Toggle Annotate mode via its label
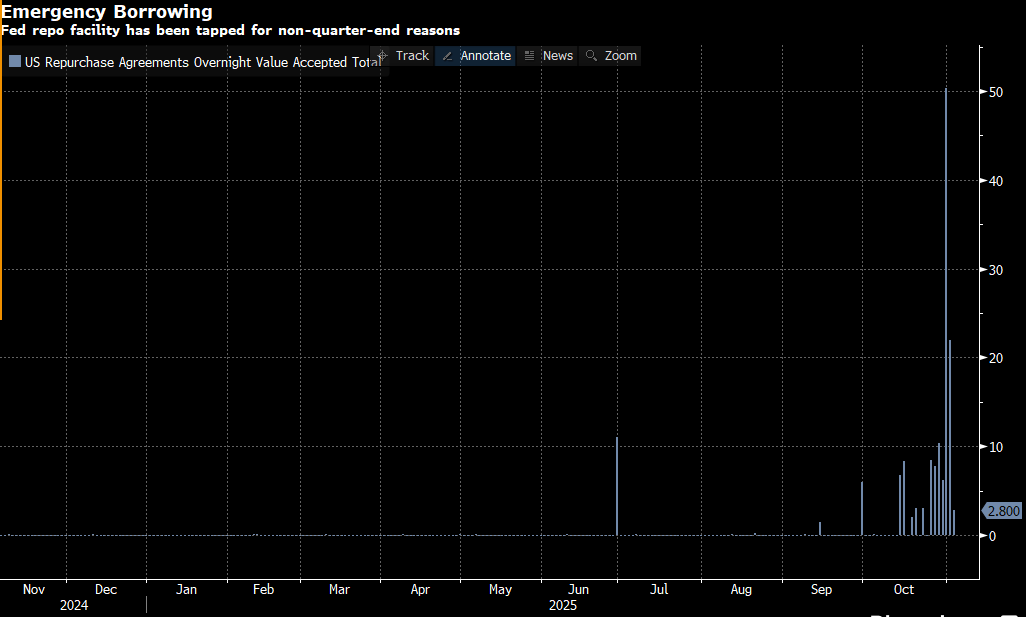This screenshot has height=617, width=1026. pos(486,56)
